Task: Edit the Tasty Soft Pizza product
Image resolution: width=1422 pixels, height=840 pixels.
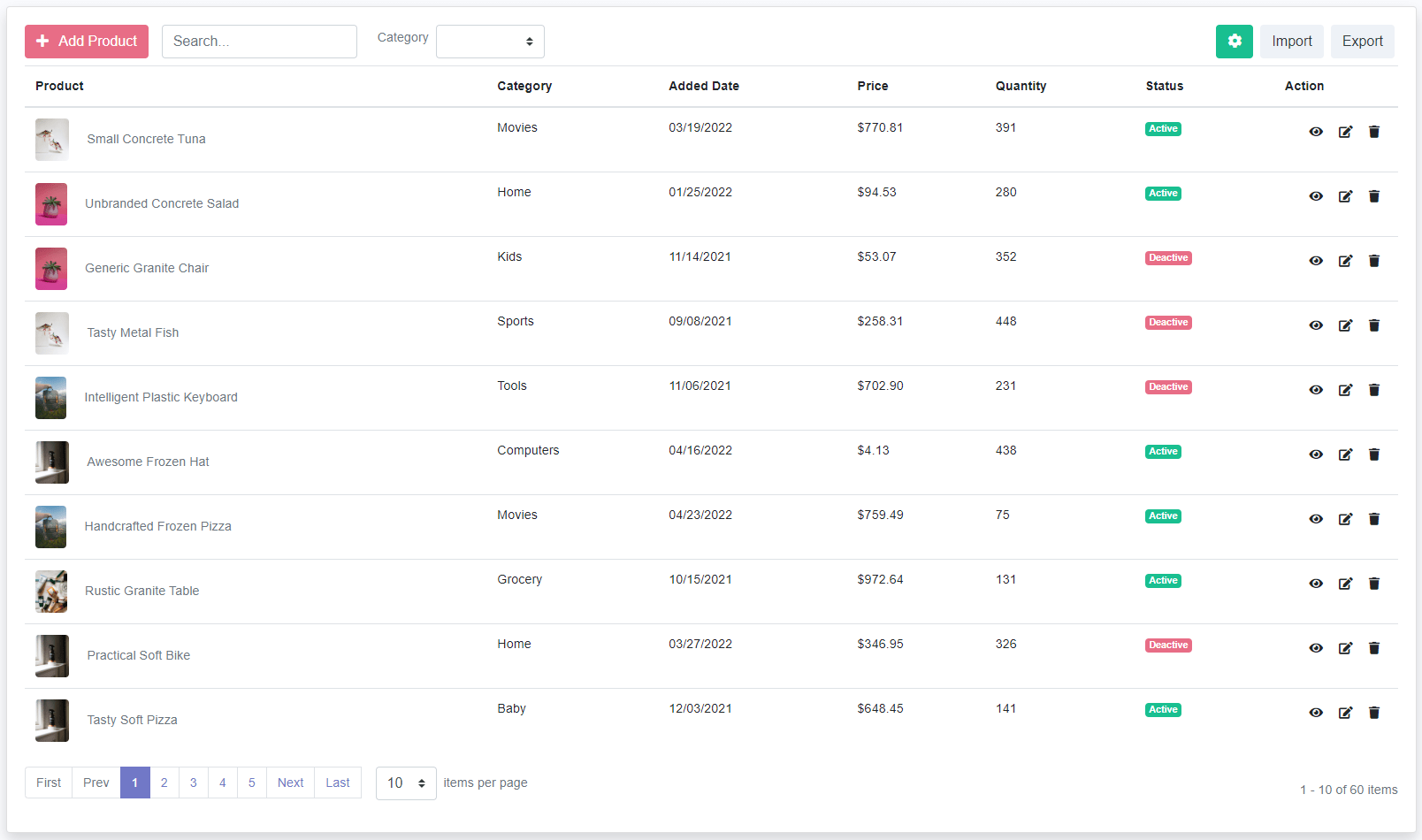Action: (1345, 713)
